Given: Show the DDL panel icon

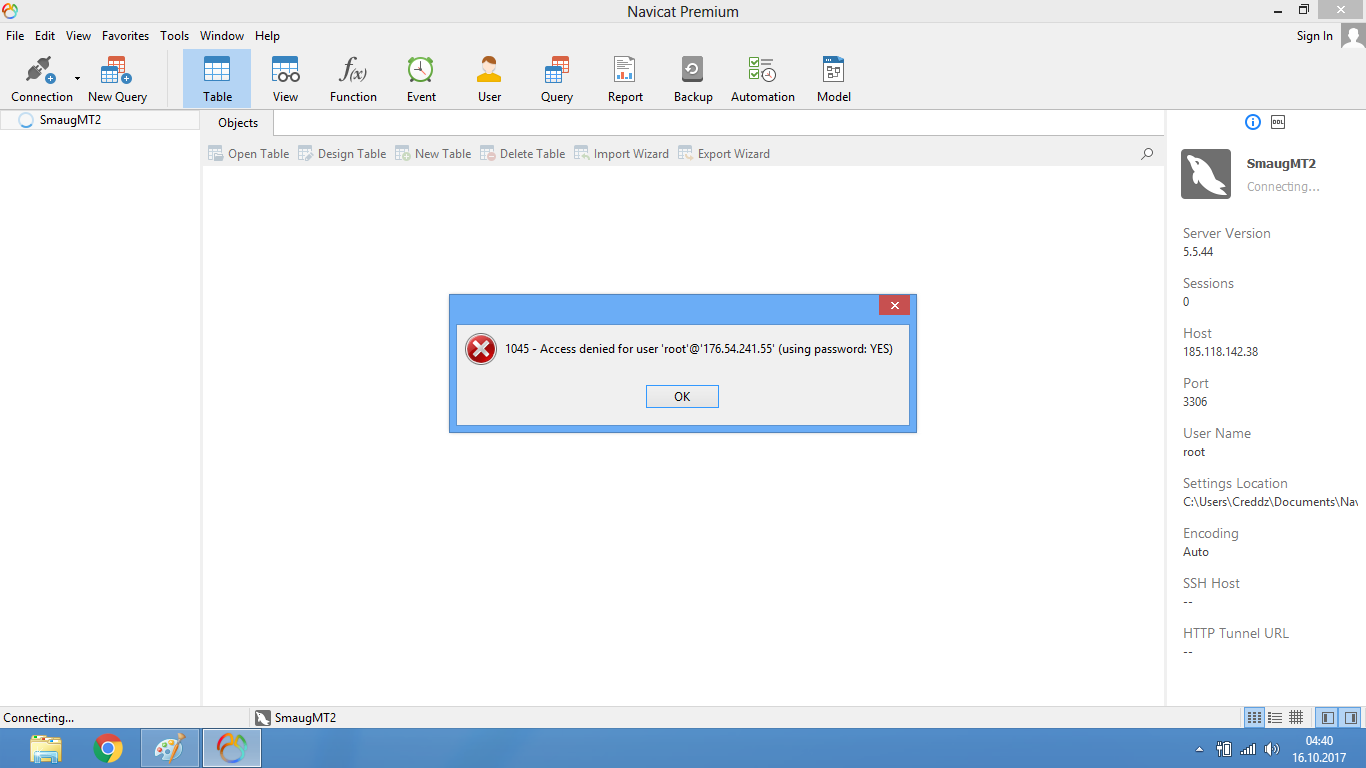Looking at the screenshot, I should (1278, 122).
